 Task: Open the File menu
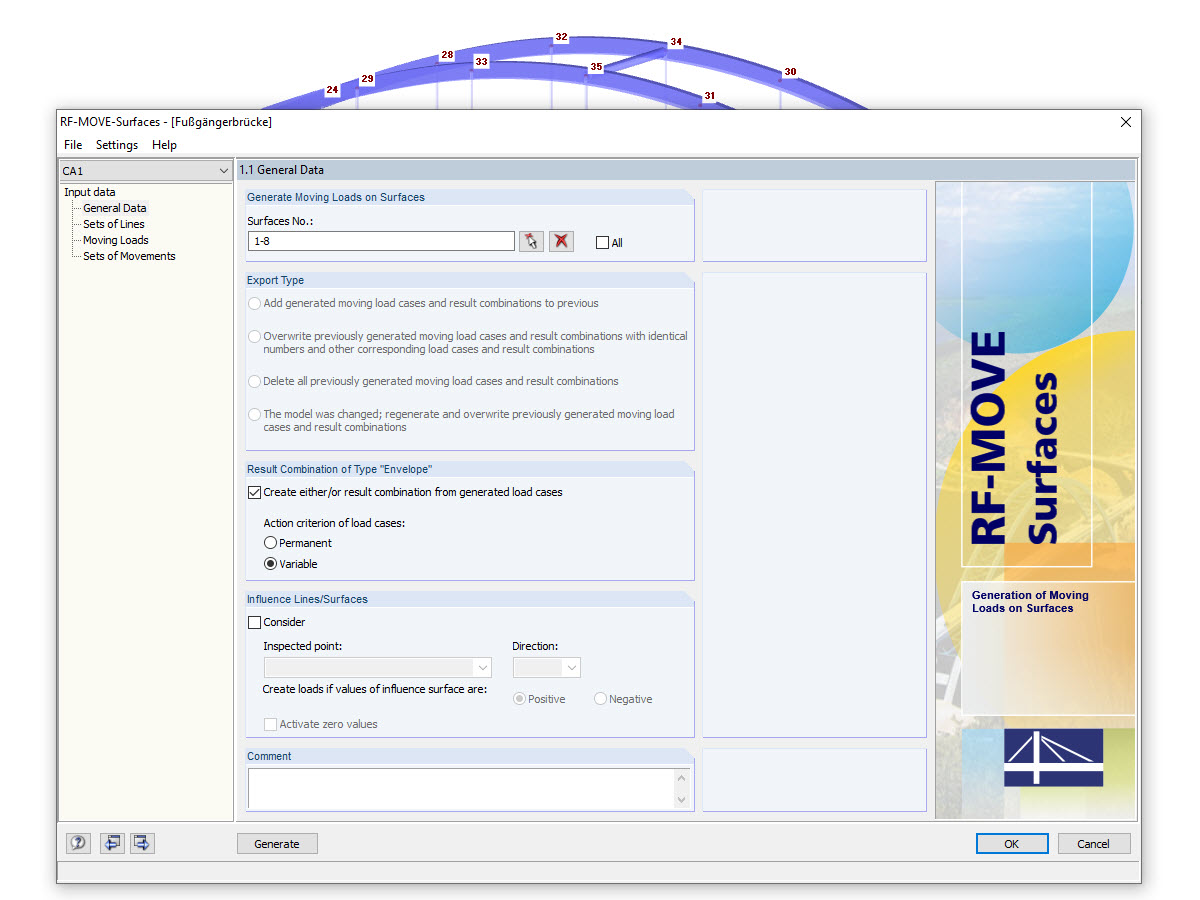coord(72,144)
